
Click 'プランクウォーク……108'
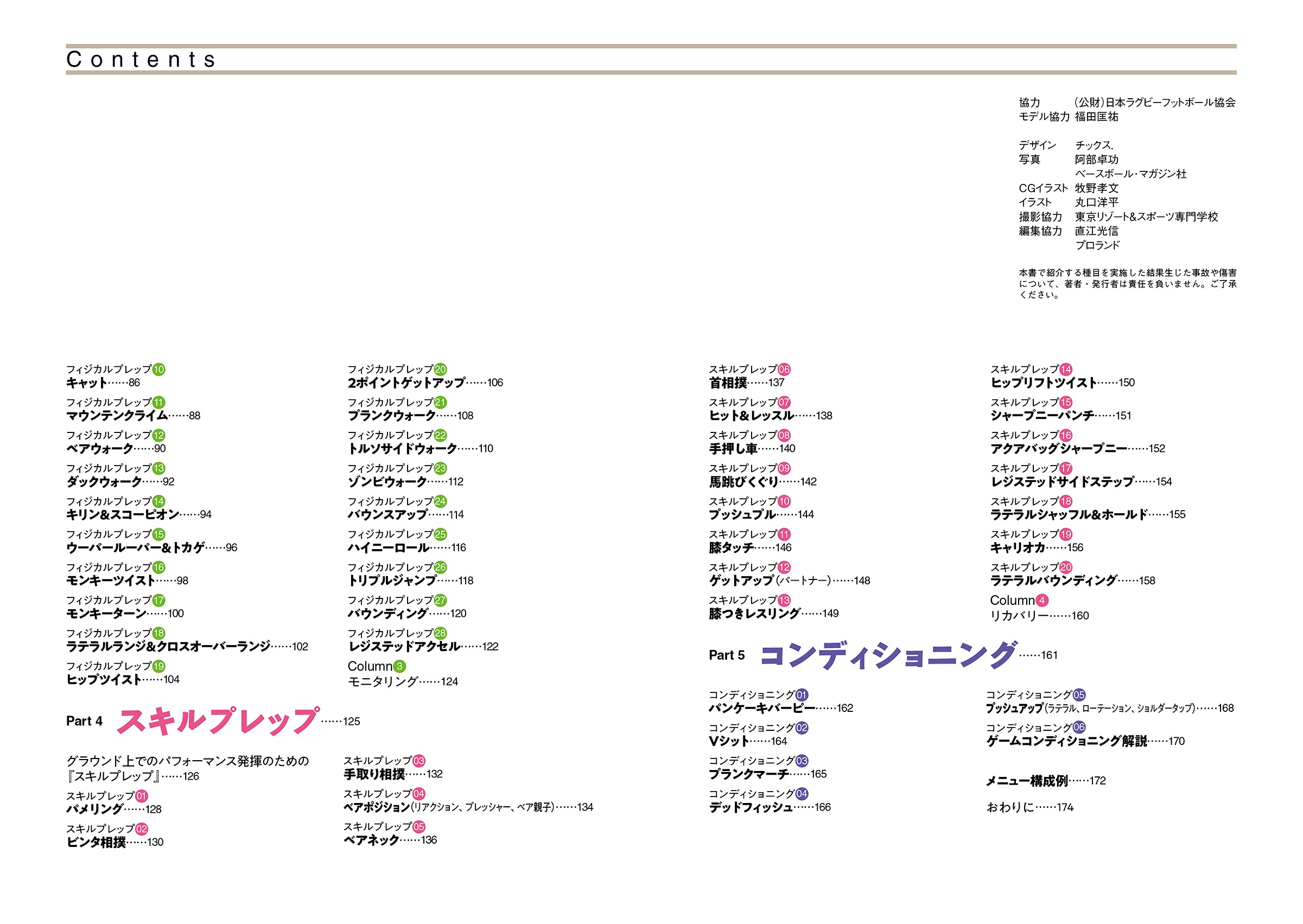click(x=410, y=416)
